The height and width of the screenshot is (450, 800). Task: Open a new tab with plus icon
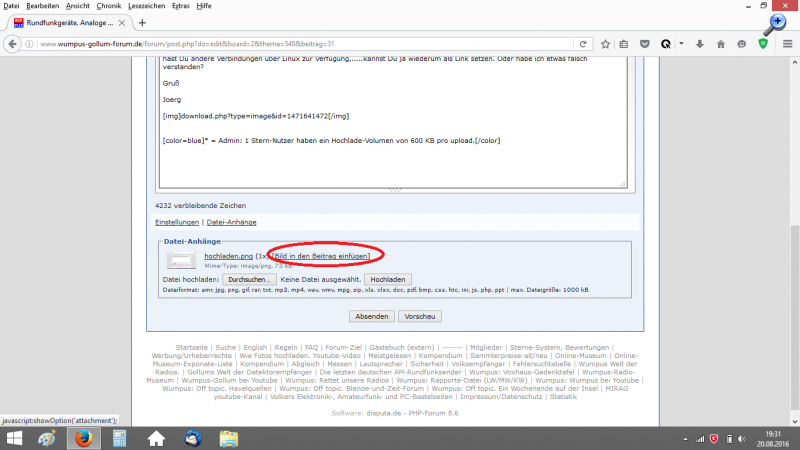point(142,22)
